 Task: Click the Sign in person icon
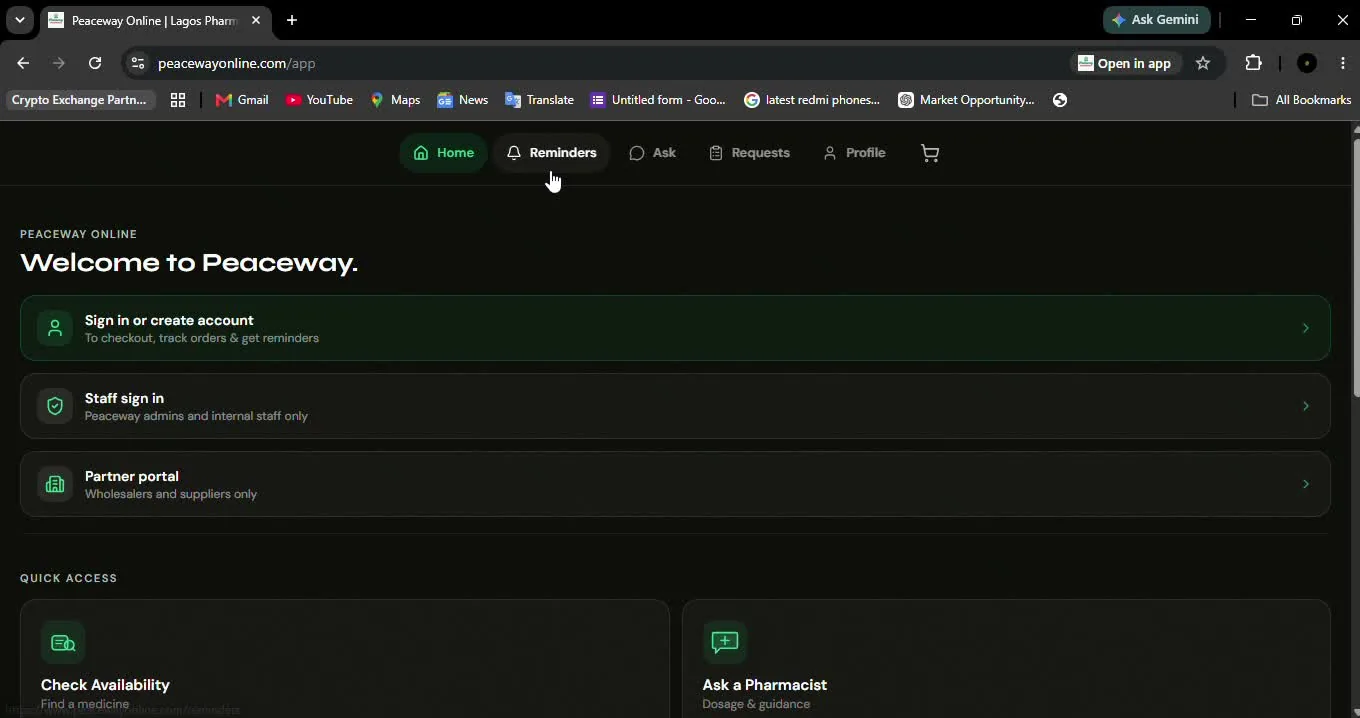tap(55, 328)
